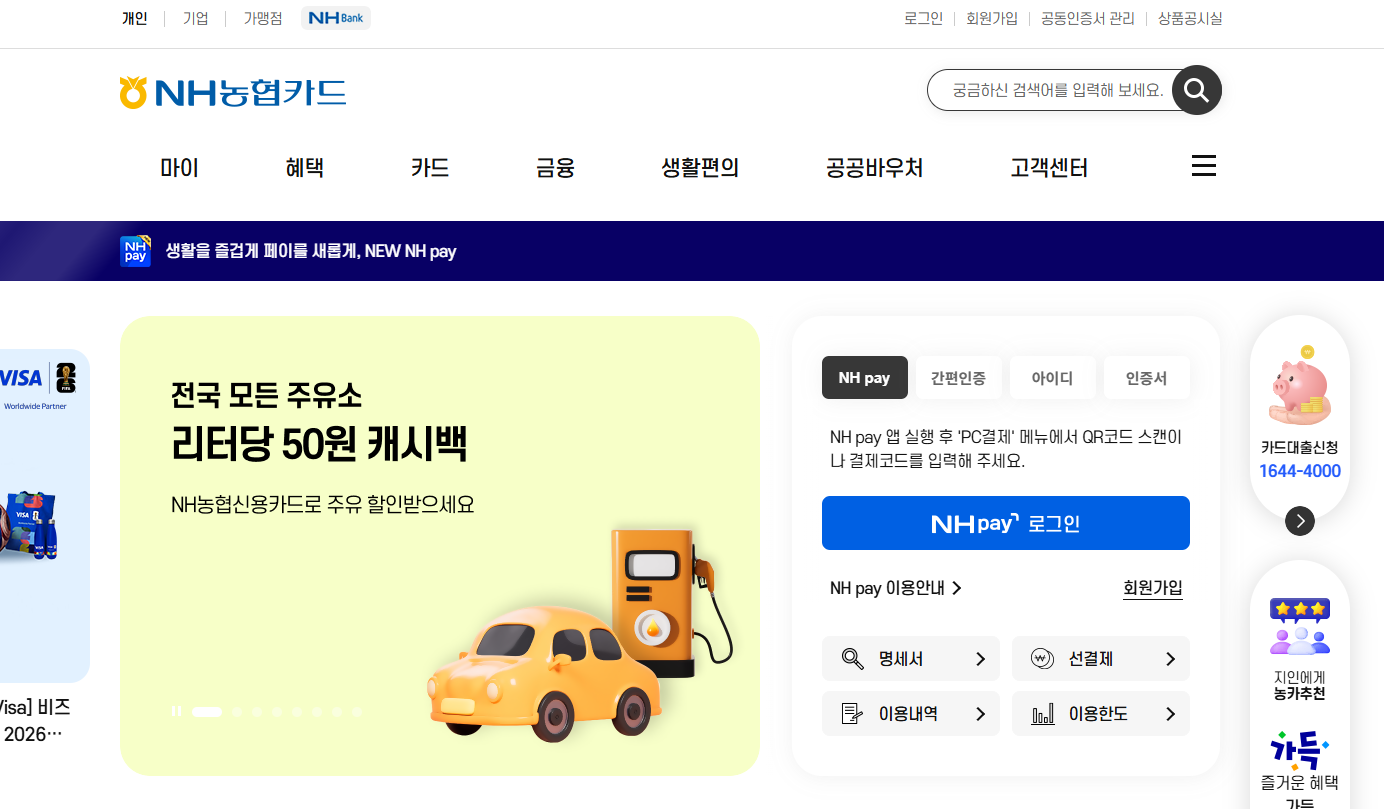Click the 이용한도 bar chart icon
1384x809 pixels.
coord(1042,714)
